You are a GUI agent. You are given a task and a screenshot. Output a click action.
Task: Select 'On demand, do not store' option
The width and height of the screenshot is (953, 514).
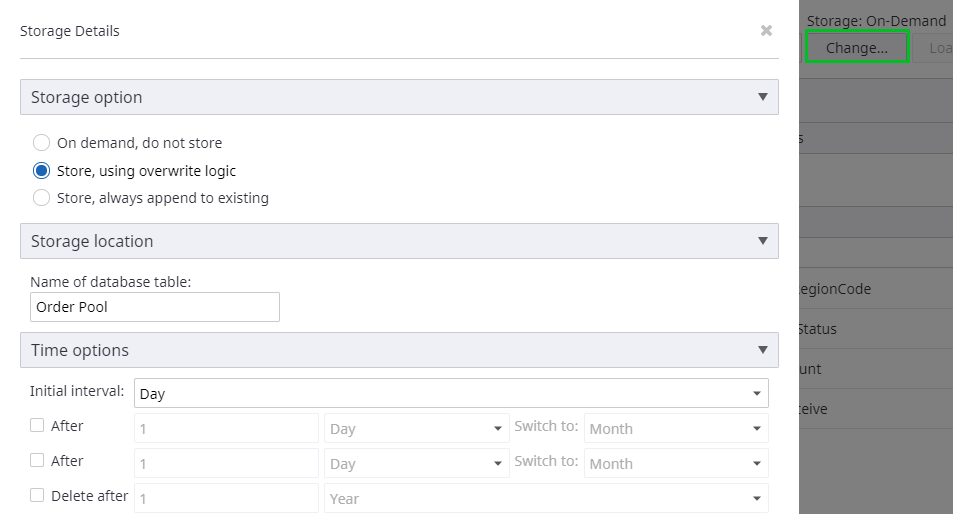click(x=41, y=143)
